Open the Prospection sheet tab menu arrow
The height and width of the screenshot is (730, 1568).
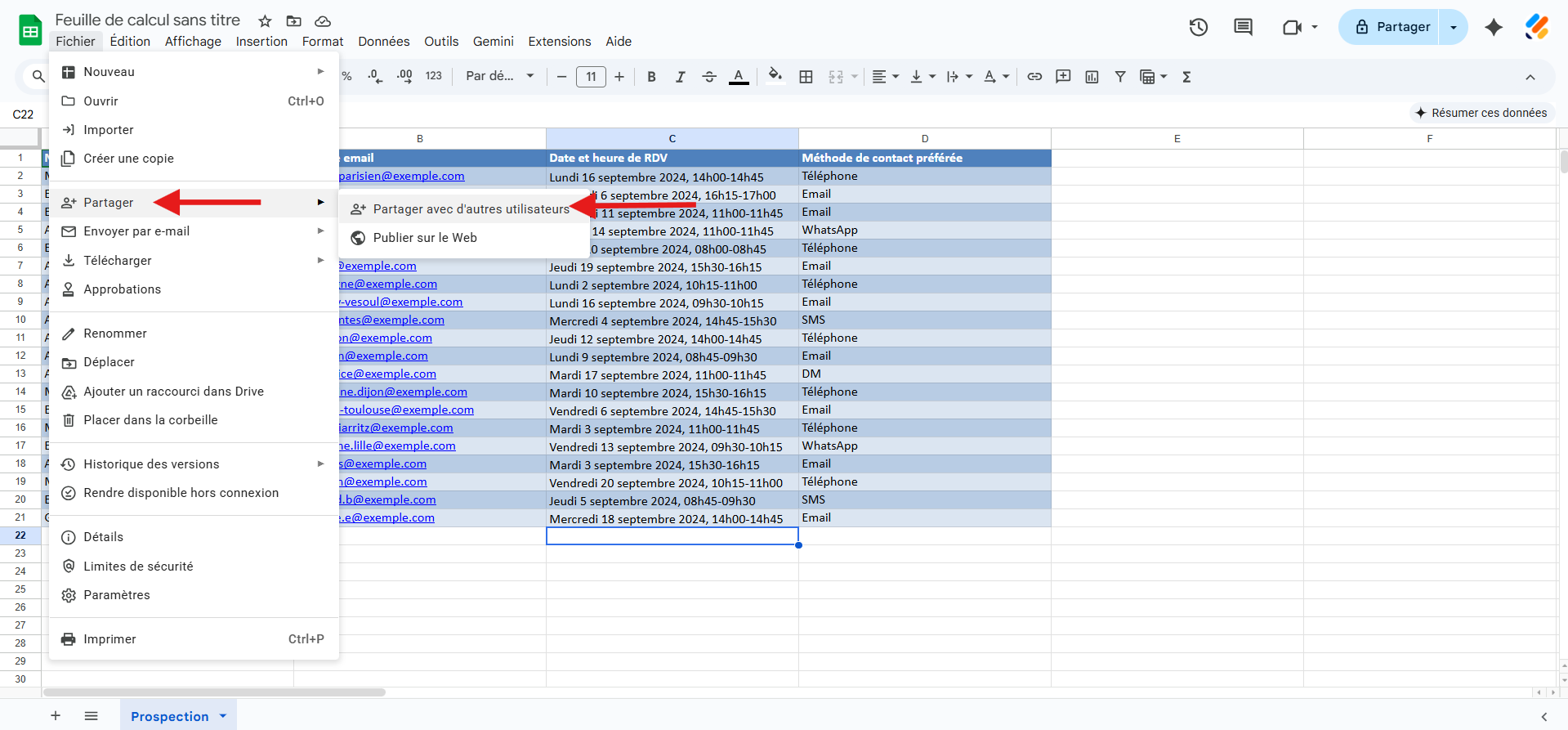tap(222, 716)
